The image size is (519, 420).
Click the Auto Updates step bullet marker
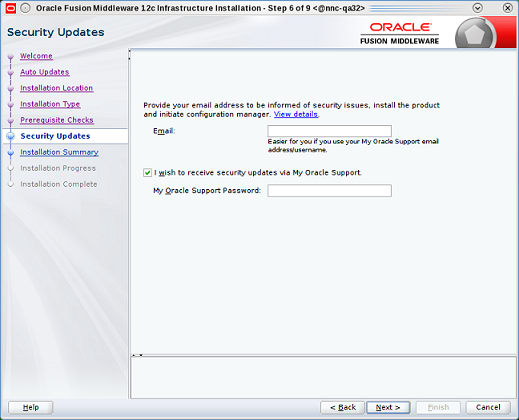tap(11, 72)
